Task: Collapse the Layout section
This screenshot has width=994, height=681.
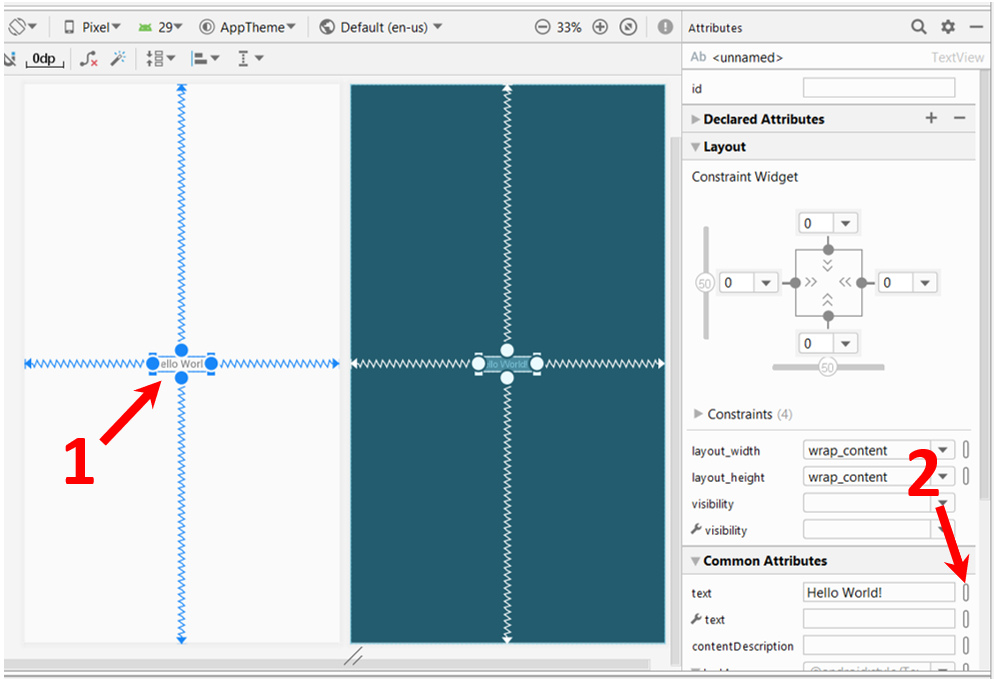Action: [696, 147]
